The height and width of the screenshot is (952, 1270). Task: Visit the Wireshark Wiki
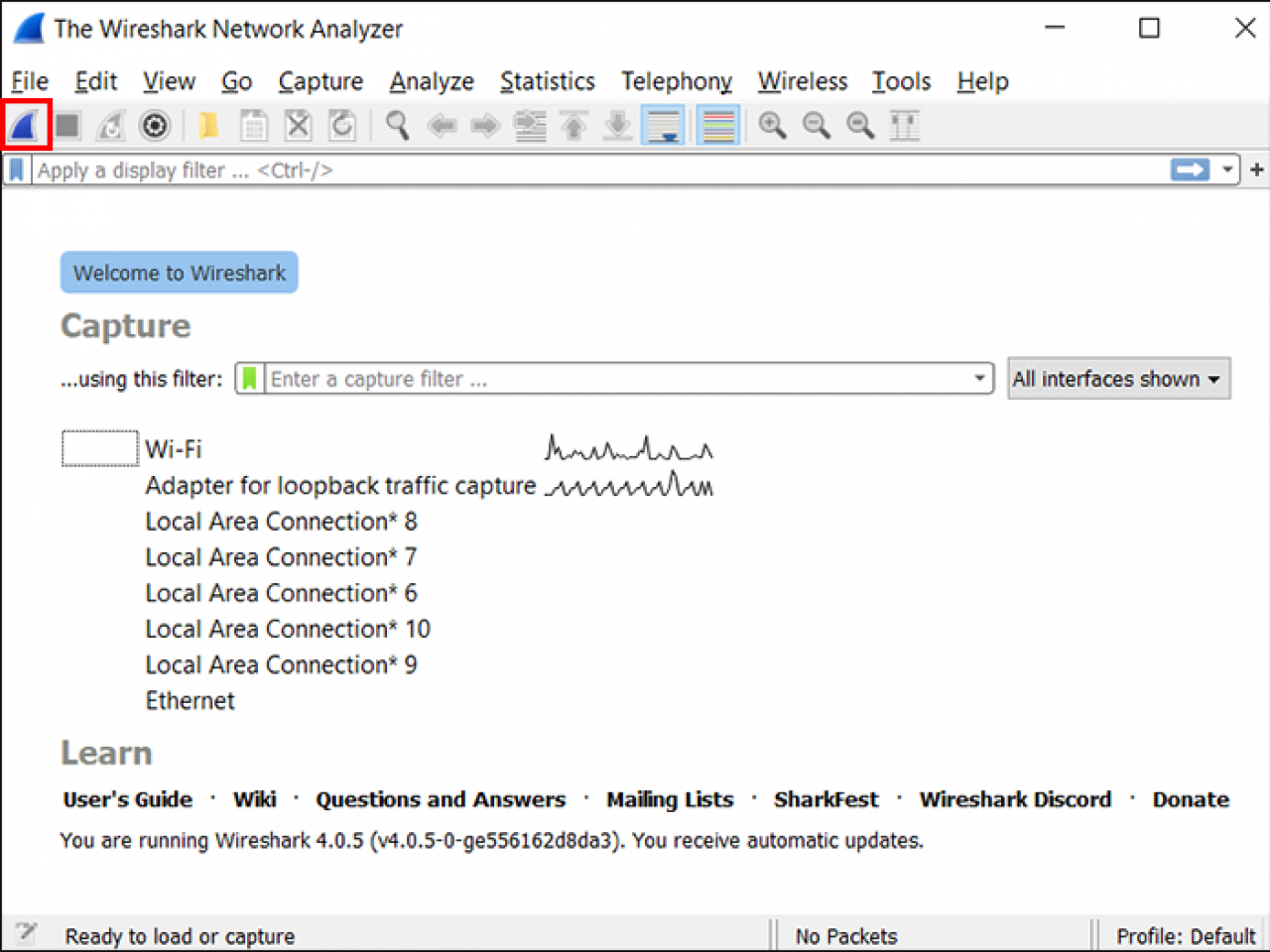(x=254, y=799)
